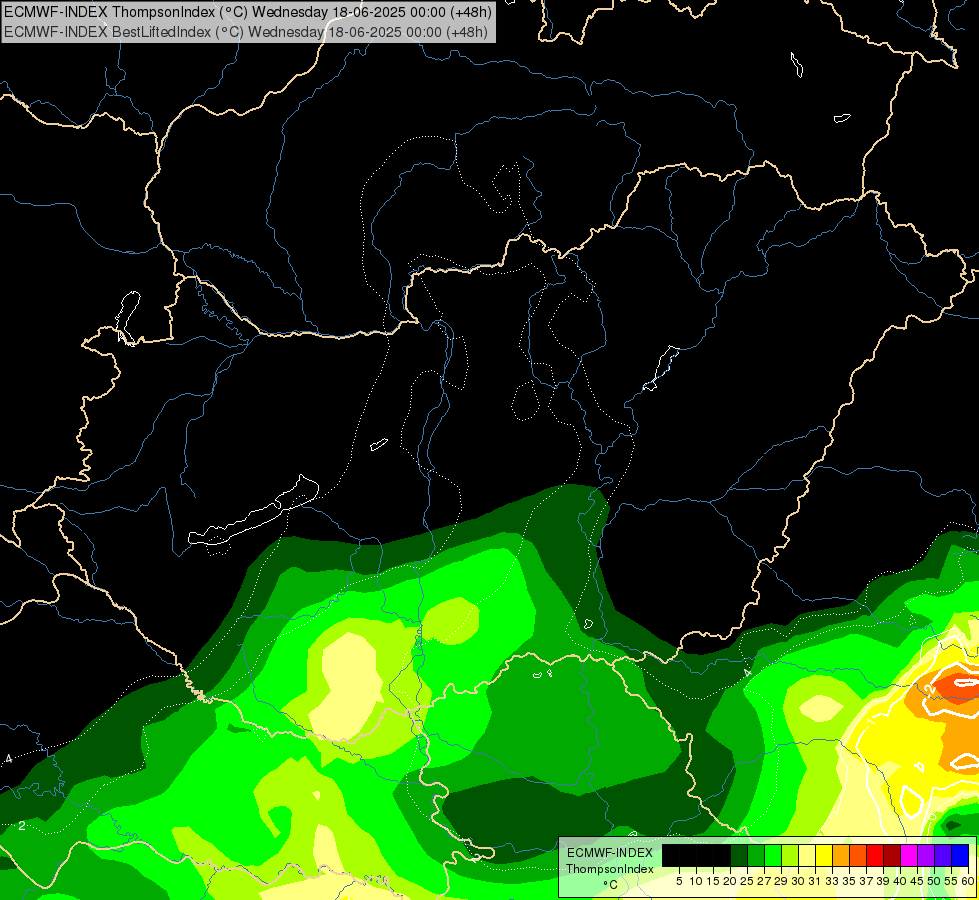Click legend tick value 25
Viewport: 979px width, 900px height.
click(747, 881)
